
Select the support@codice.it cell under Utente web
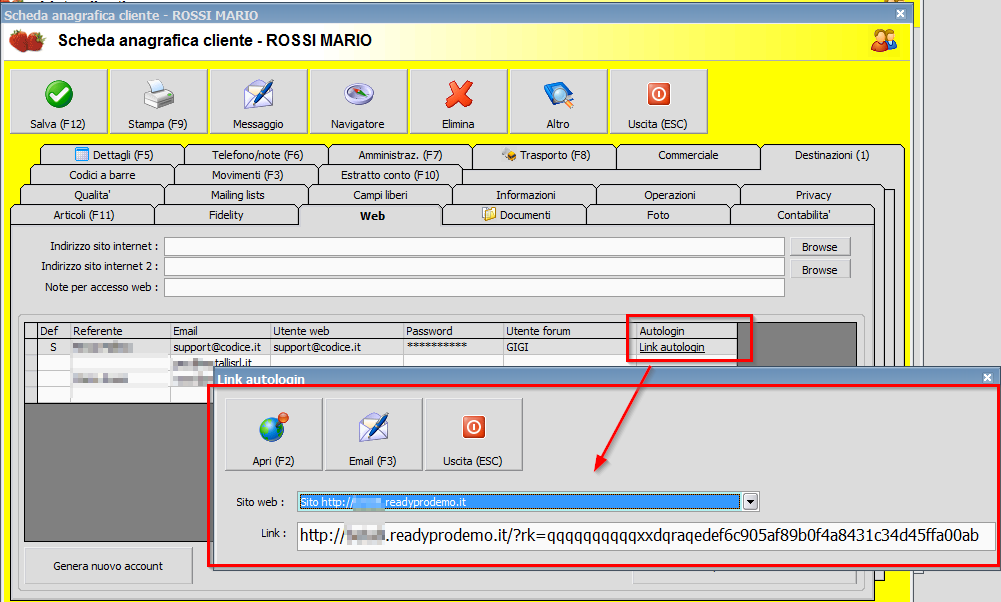(x=337, y=347)
